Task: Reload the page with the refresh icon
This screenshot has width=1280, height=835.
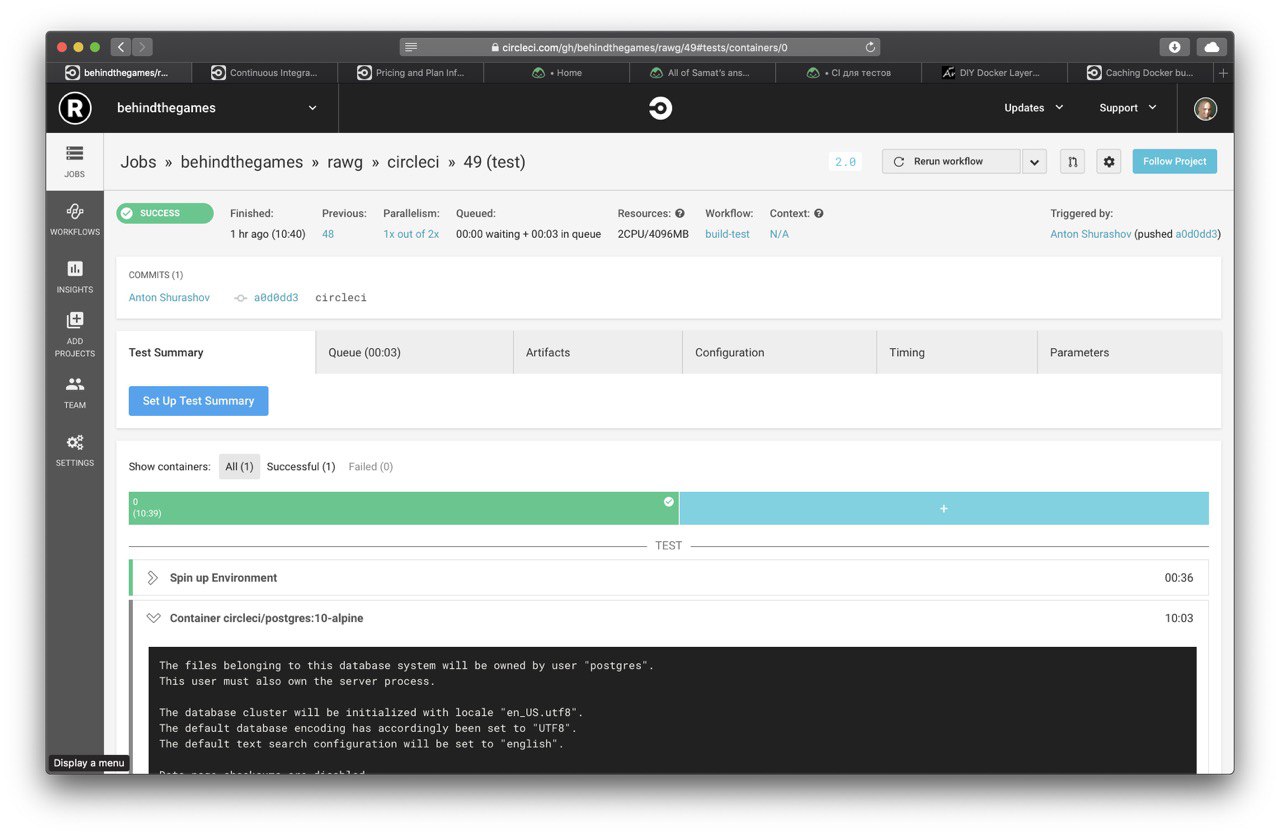Action: click(x=870, y=47)
